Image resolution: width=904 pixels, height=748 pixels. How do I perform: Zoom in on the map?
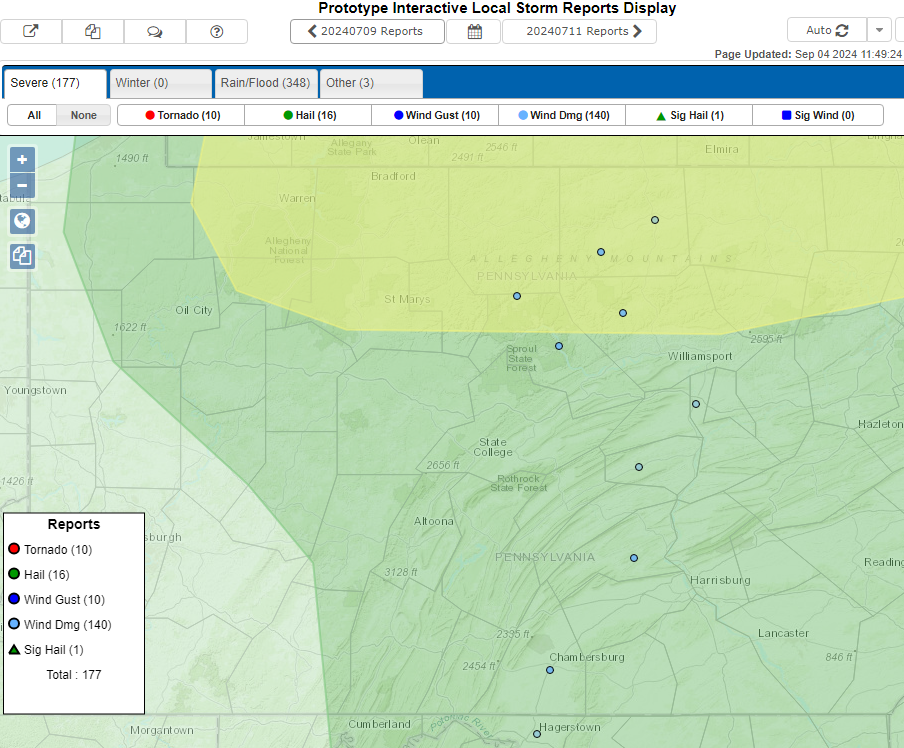(22, 159)
